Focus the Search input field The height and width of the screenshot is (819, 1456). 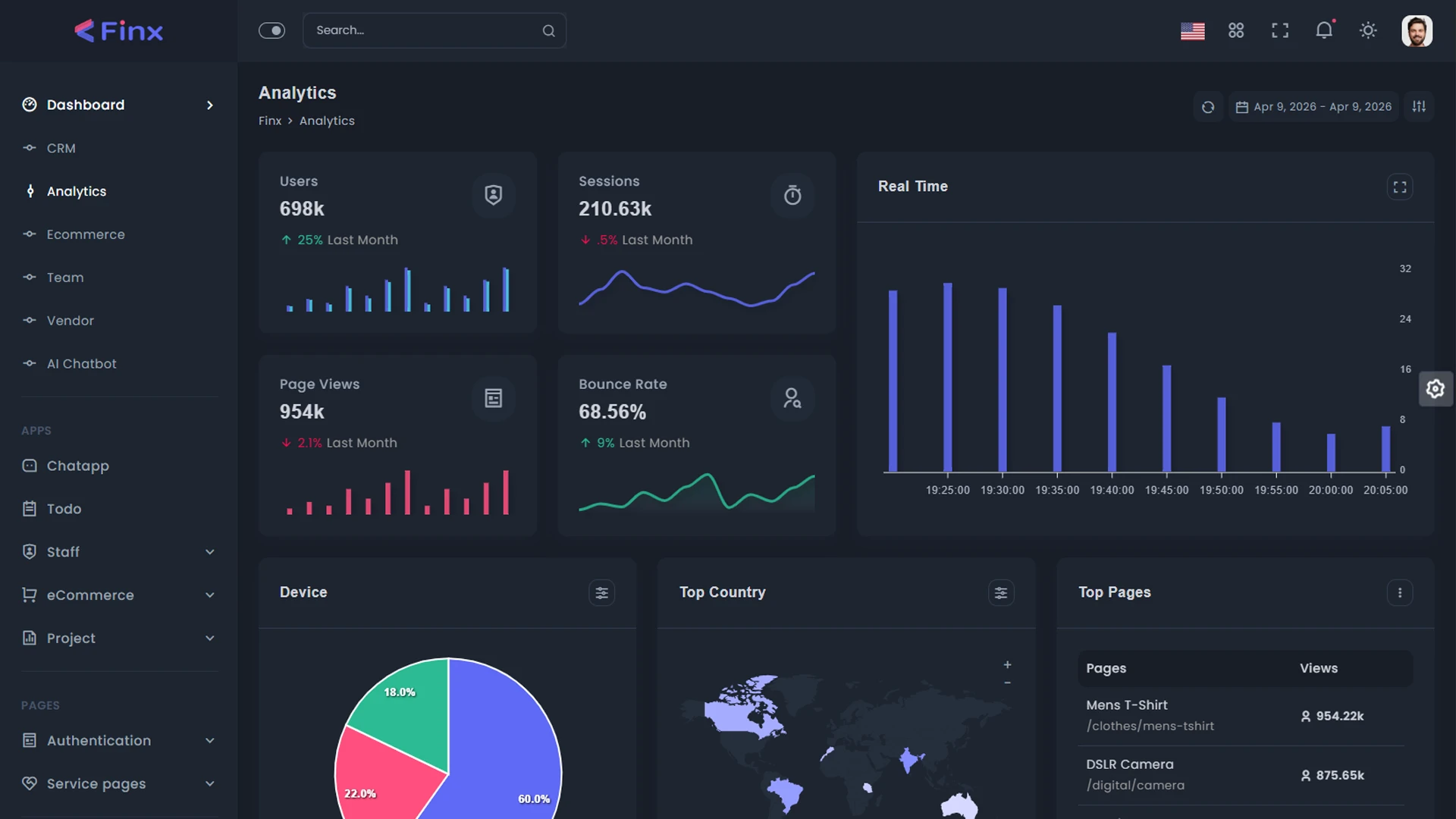[x=434, y=30]
